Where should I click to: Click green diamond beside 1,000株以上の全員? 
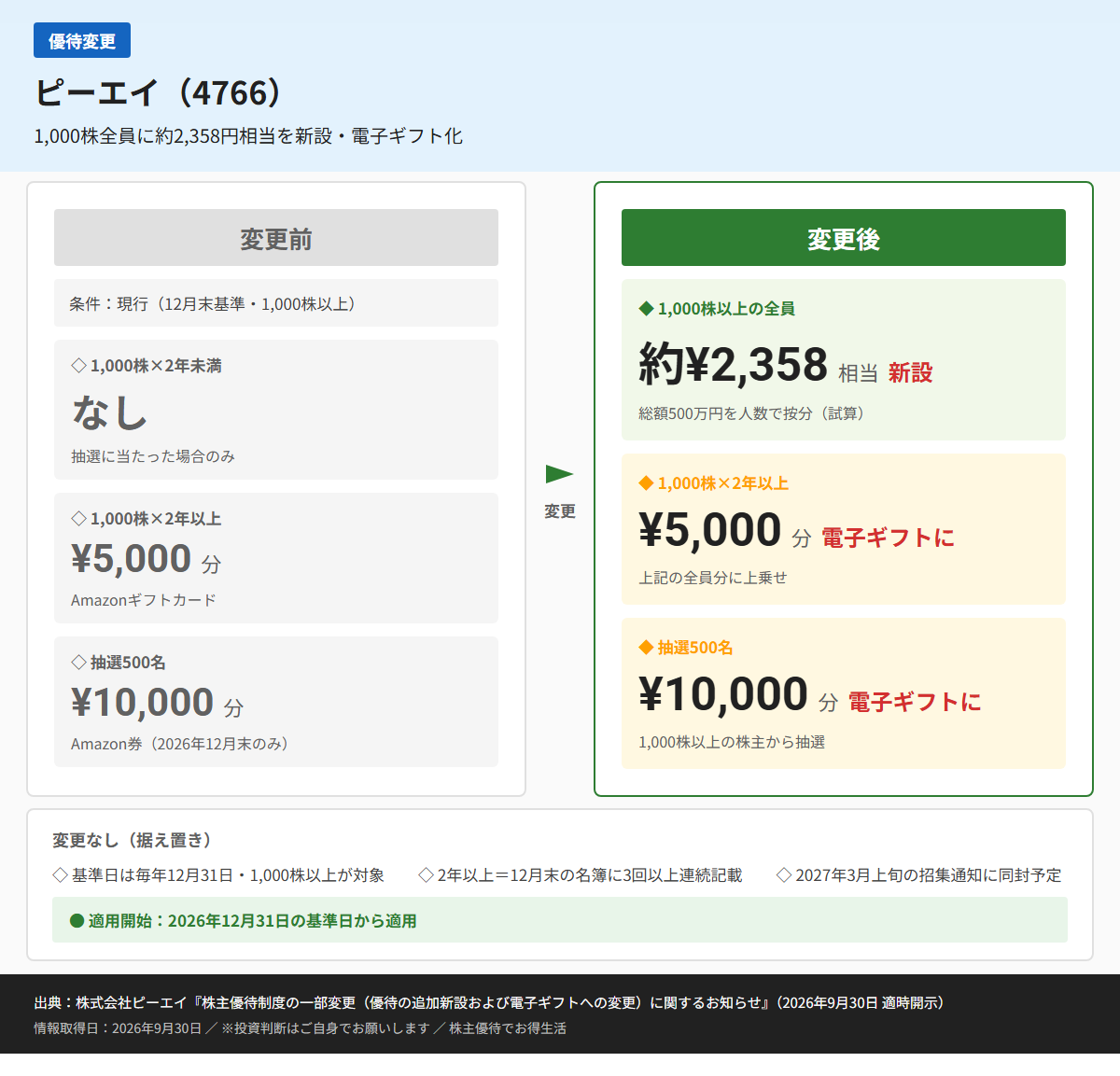coord(646,309)
